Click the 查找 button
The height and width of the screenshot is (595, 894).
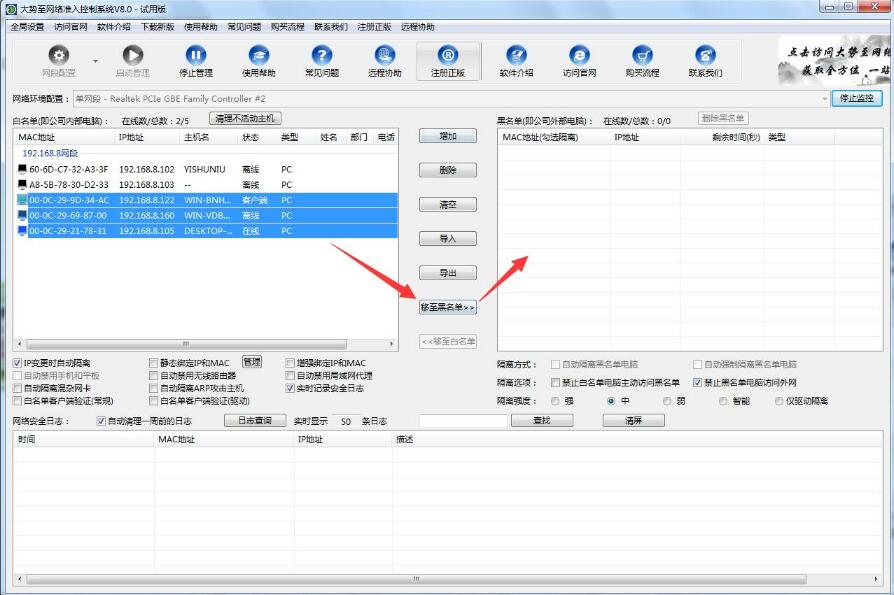pyautogui.click(x=542, y=421)
